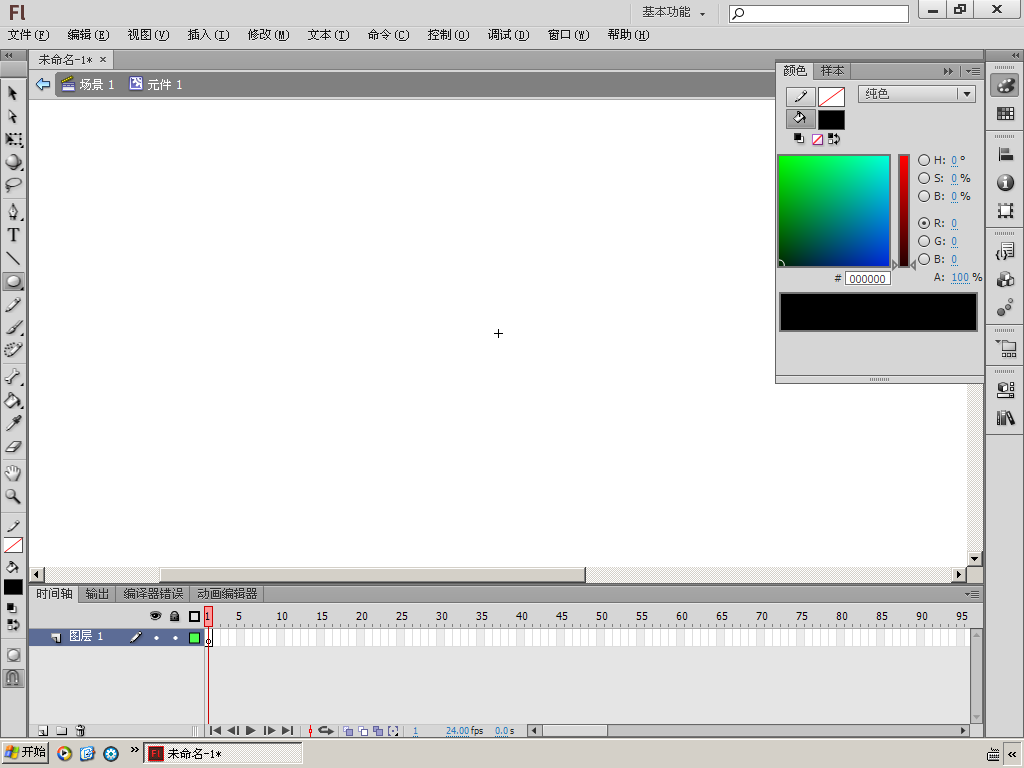Click the Play button in timeline
1024x768 pixels.
(250, 731)
